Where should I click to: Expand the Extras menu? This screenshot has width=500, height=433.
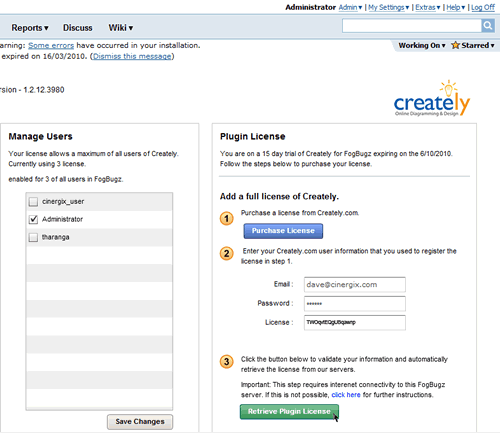(x=428, y=7)
